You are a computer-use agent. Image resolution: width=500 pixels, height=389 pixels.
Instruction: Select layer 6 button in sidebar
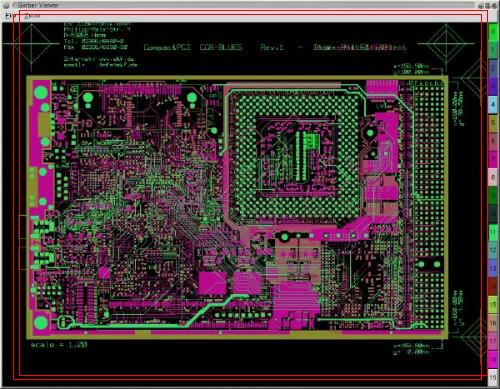tap(493, 141)
